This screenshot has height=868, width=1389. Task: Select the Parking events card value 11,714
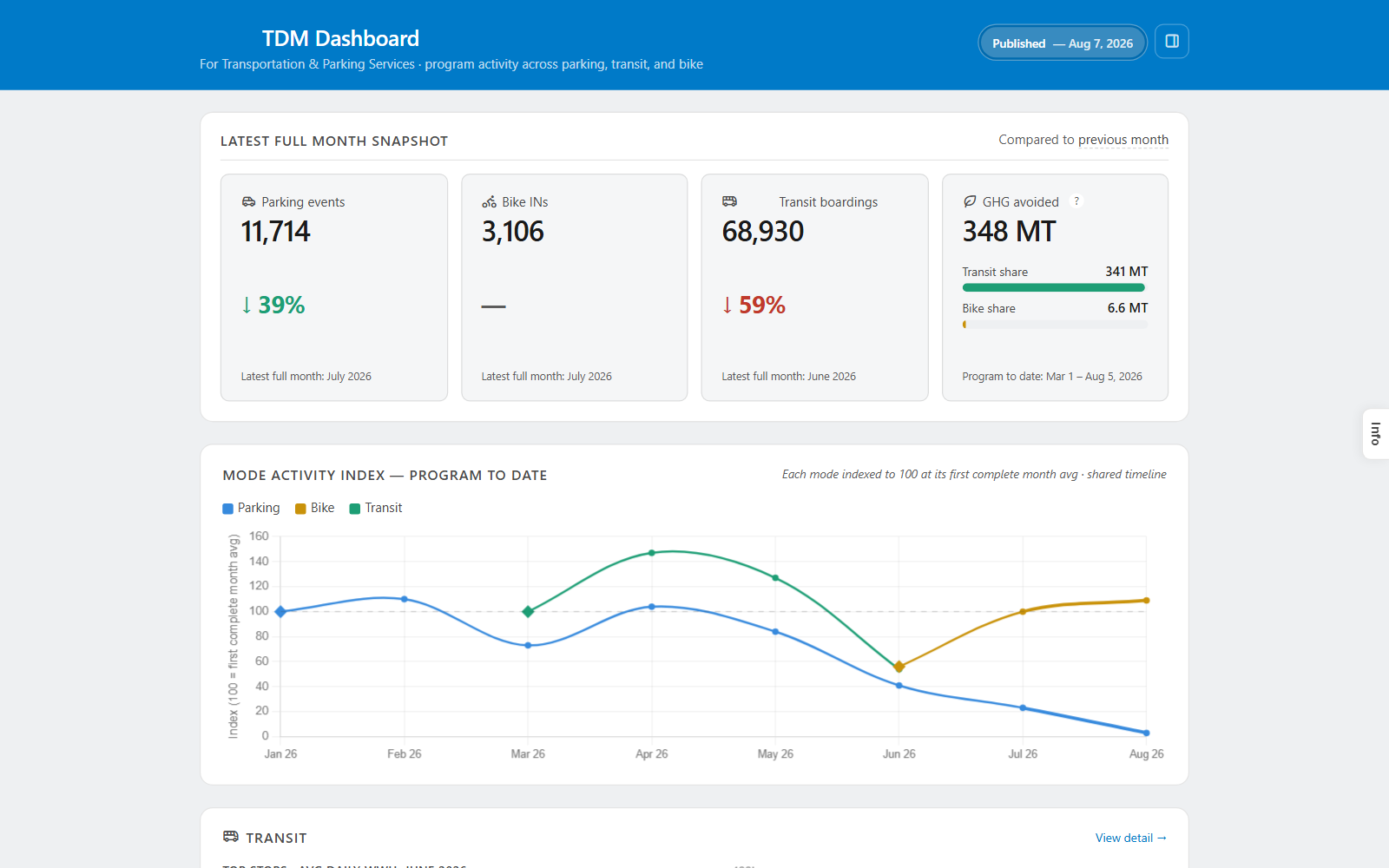275,232
